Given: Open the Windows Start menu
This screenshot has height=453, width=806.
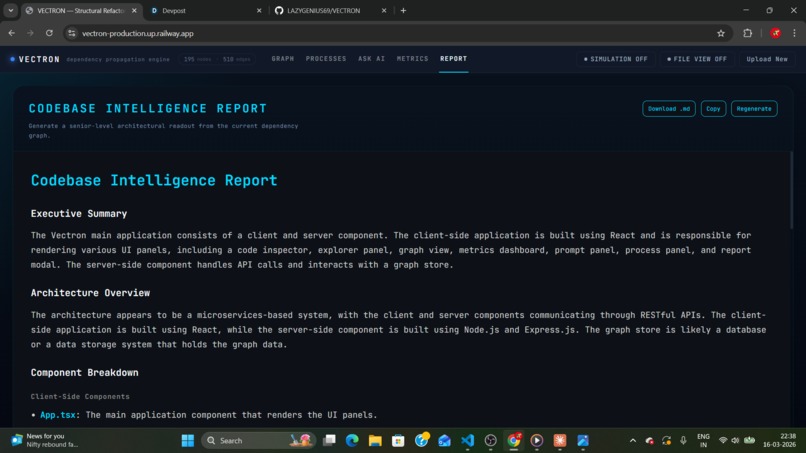Looking at the screenshot, I should (188, 441).
